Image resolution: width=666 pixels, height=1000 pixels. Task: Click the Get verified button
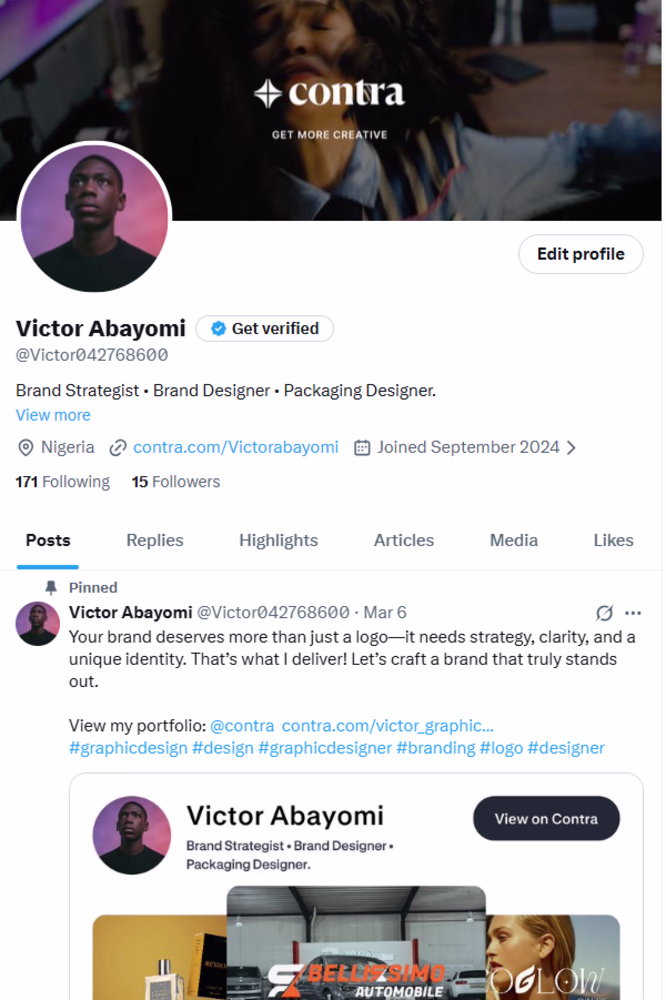(x=265, y=328)
